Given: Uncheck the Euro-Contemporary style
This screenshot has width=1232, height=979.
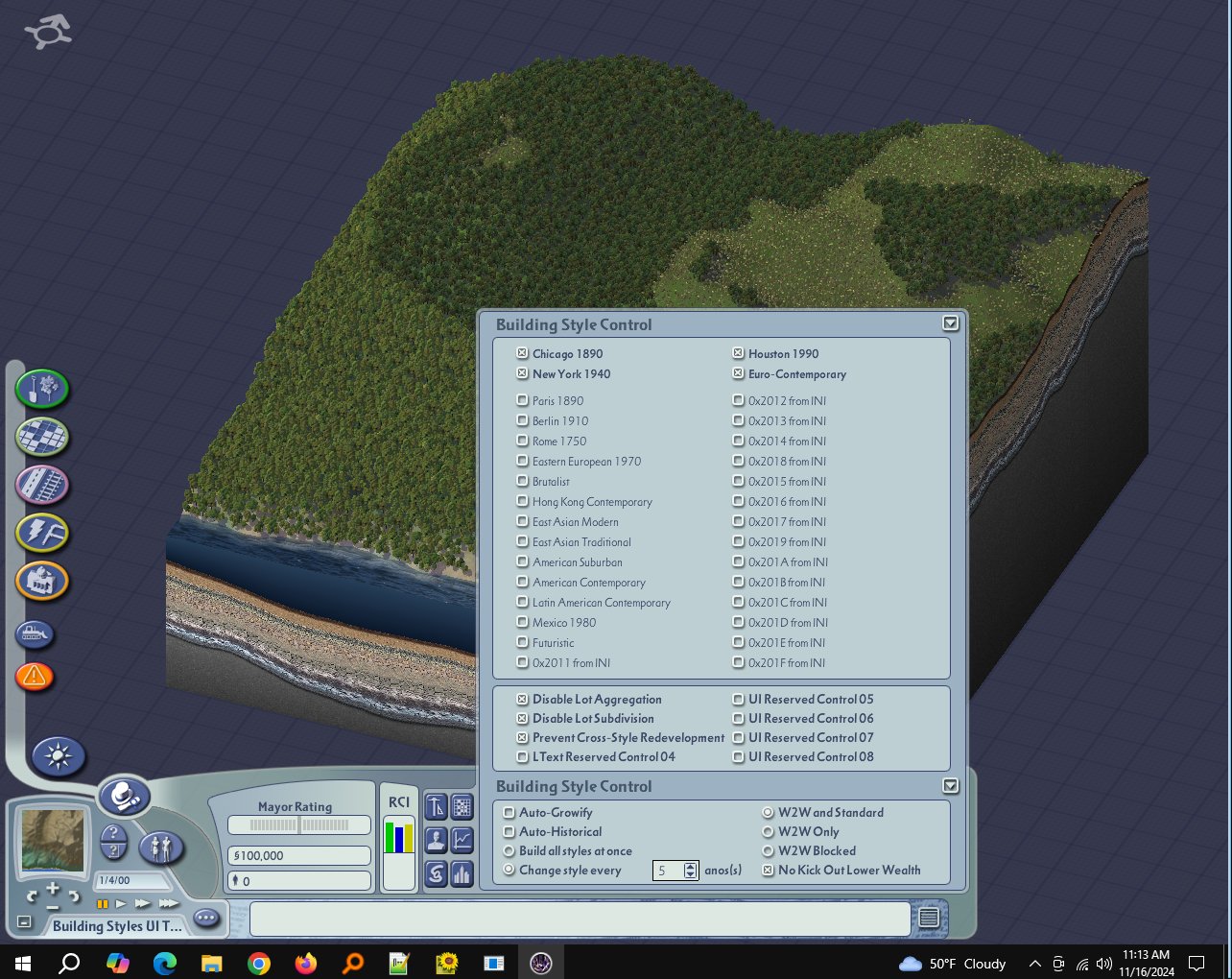Looking at the screenshot, I should pyautogui.click(x=738, y=373).
